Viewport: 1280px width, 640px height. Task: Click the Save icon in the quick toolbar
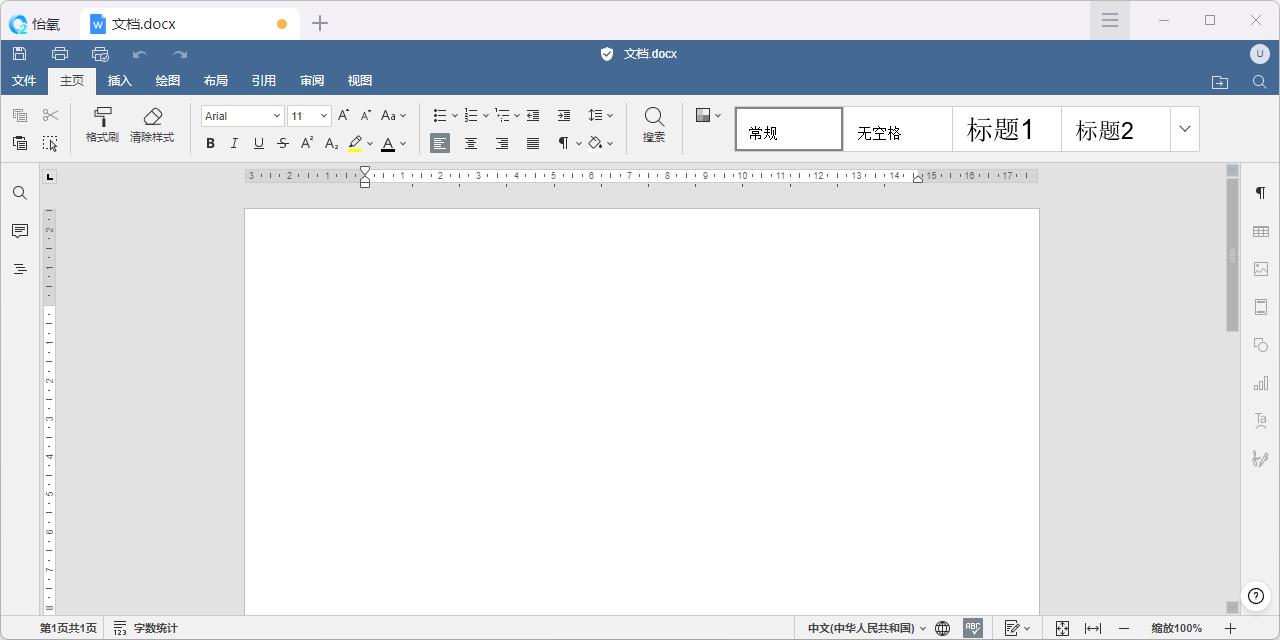[19, 54]
